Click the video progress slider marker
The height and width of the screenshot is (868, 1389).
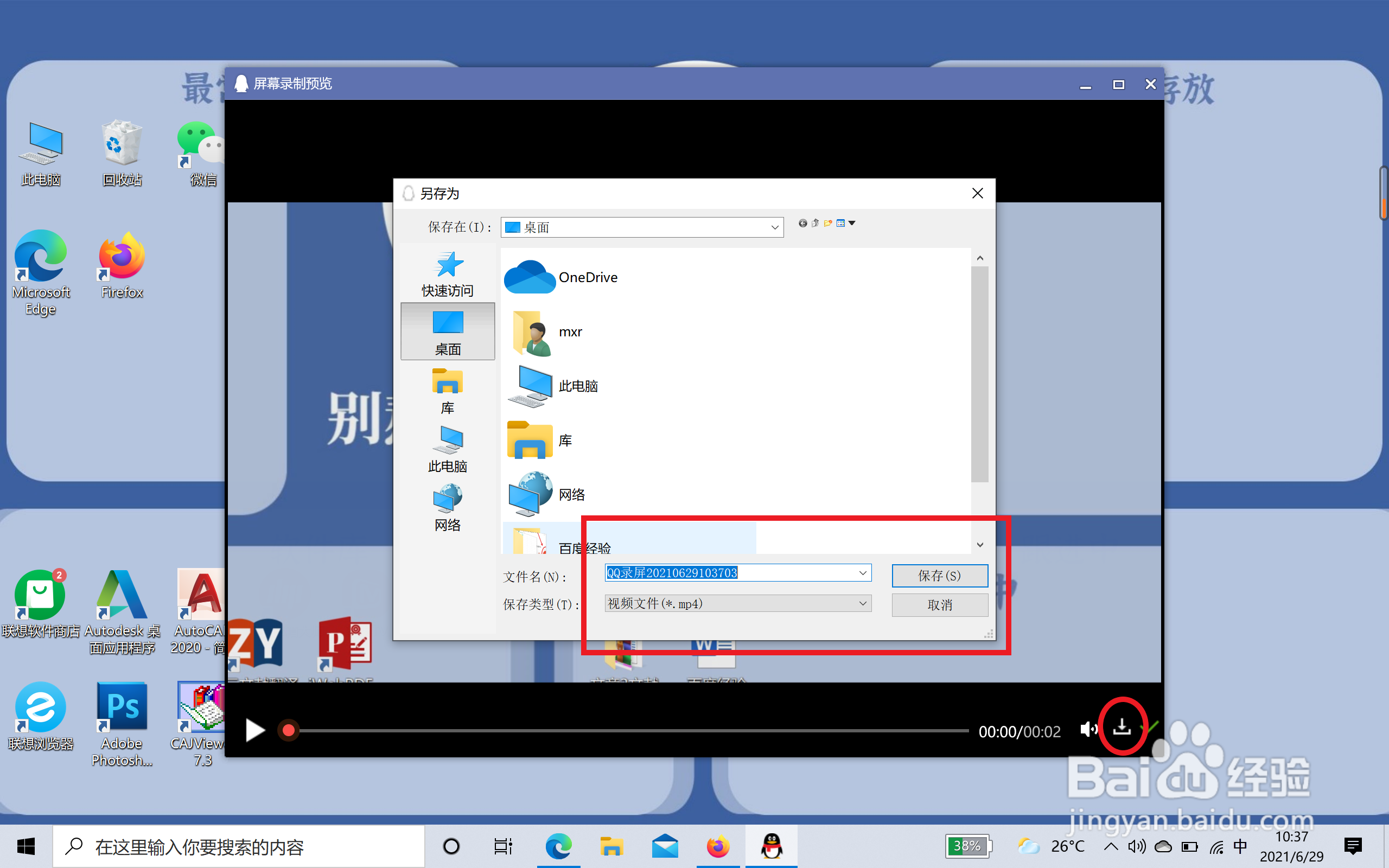[289, 730]
